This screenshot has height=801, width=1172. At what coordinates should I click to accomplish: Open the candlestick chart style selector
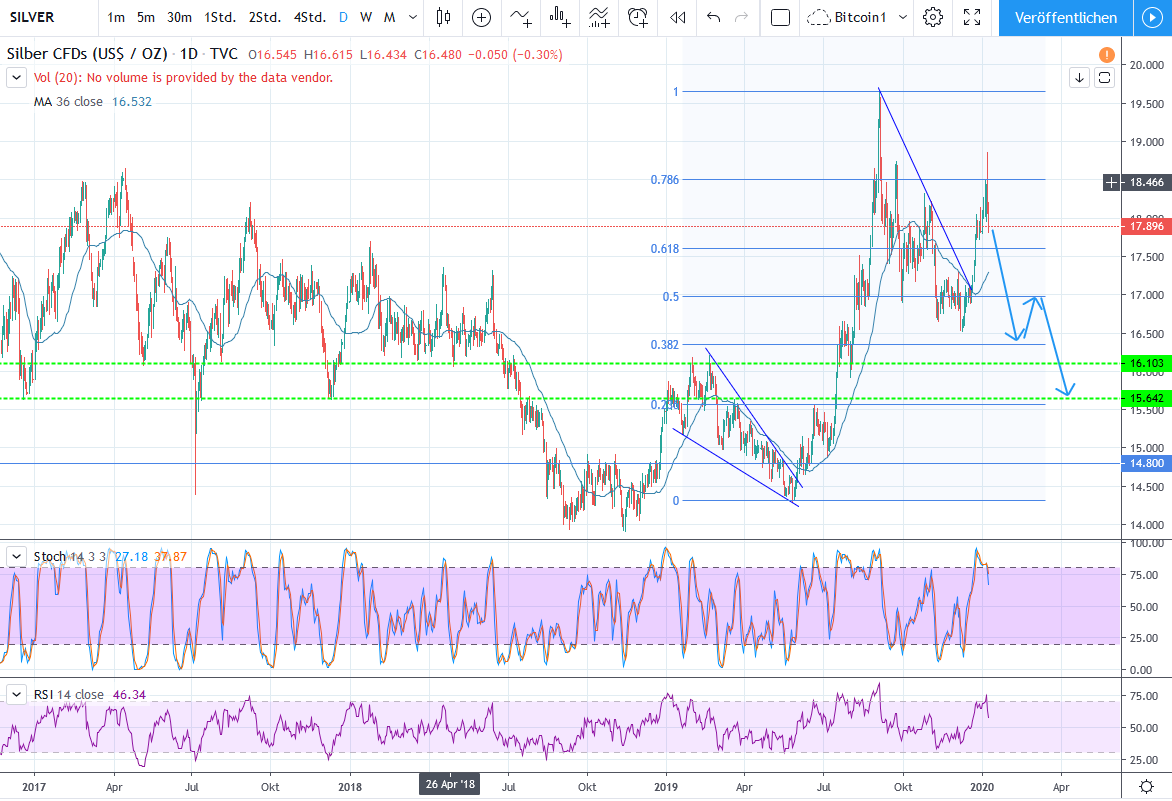coord(444,17)
